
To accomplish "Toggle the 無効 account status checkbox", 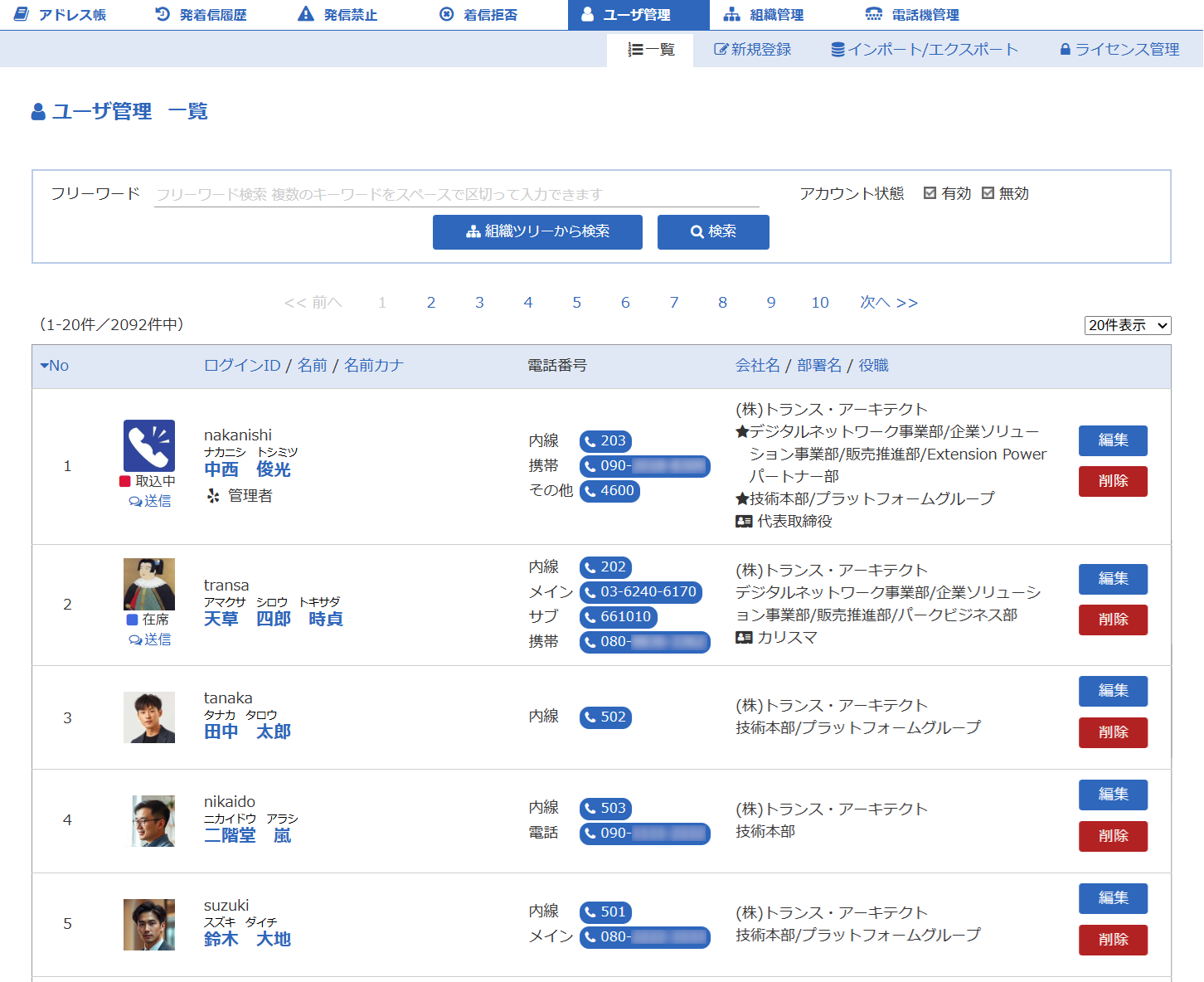I will (988, 193).
